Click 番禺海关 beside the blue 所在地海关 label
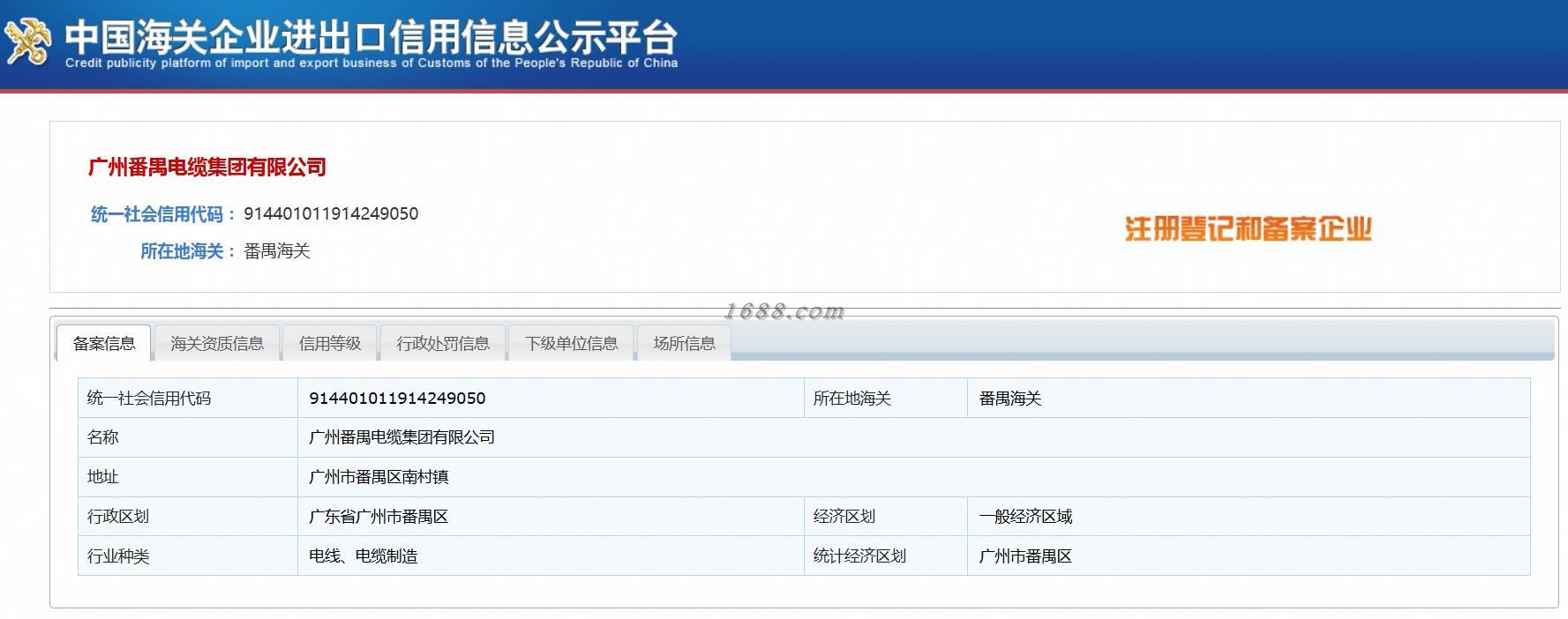The width and height of the screenshot is (1568, 619). (x=277, y=251)
